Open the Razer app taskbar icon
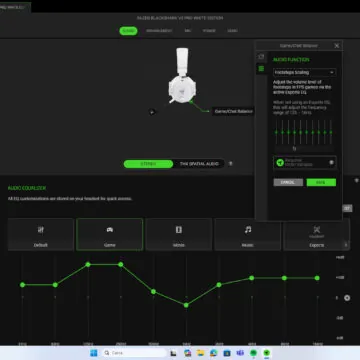The image size is (360, 360). [x=267, y=353]
